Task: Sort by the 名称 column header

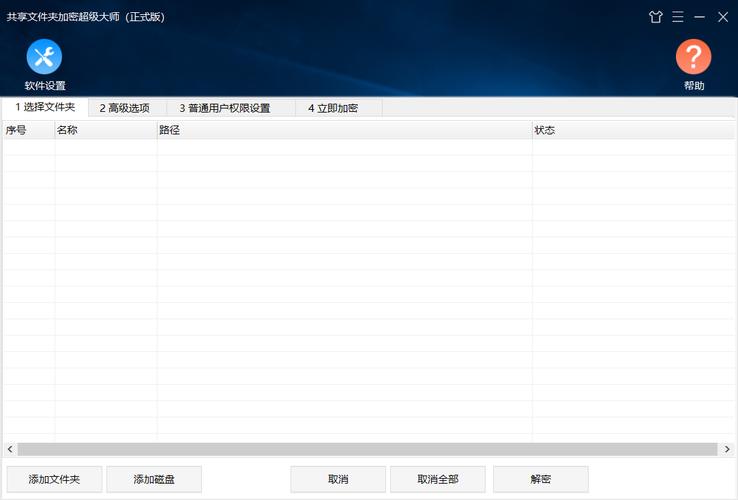Action: point(105,130)
